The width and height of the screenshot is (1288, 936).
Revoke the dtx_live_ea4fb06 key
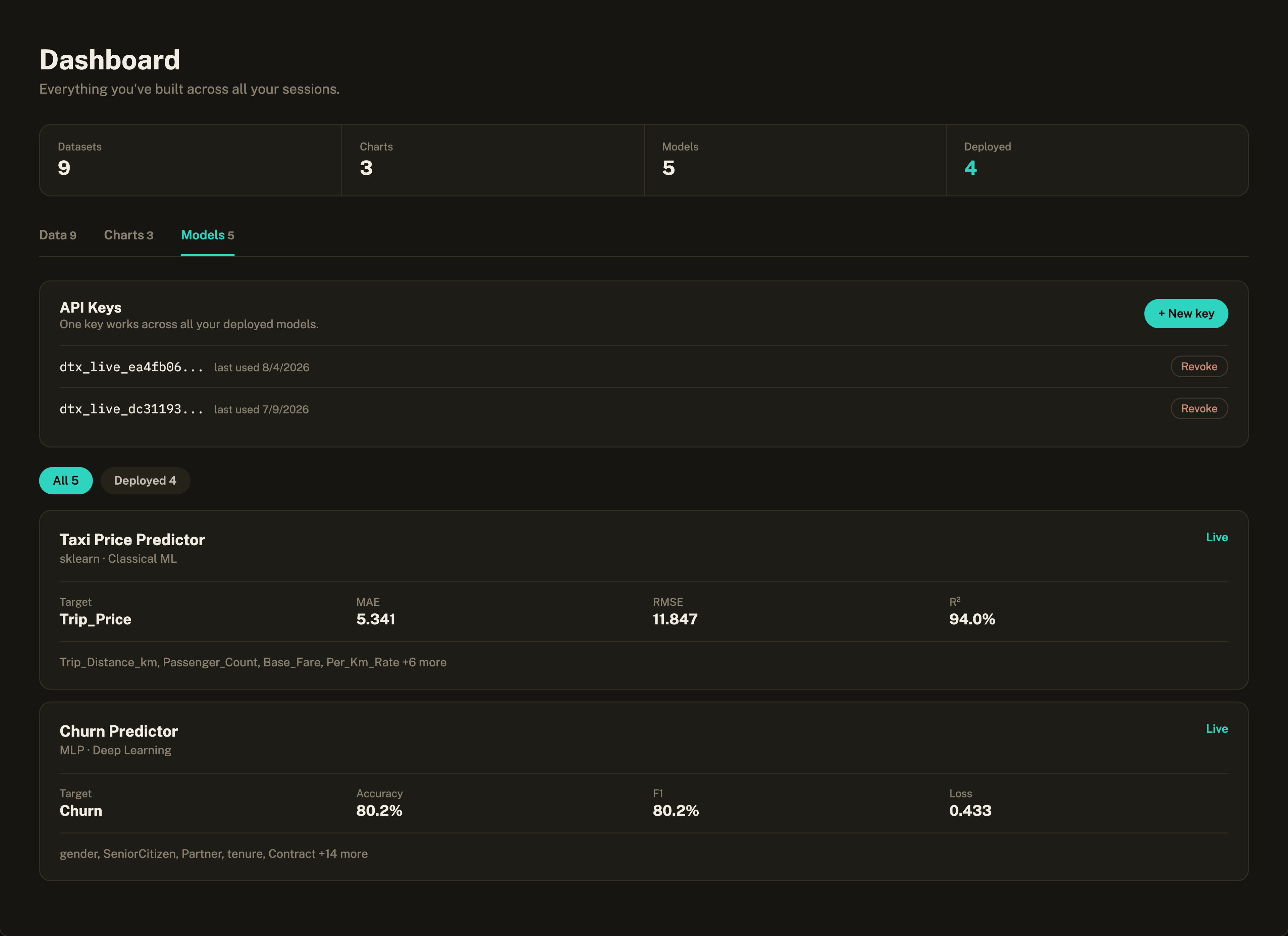[x=1199, y=366]
